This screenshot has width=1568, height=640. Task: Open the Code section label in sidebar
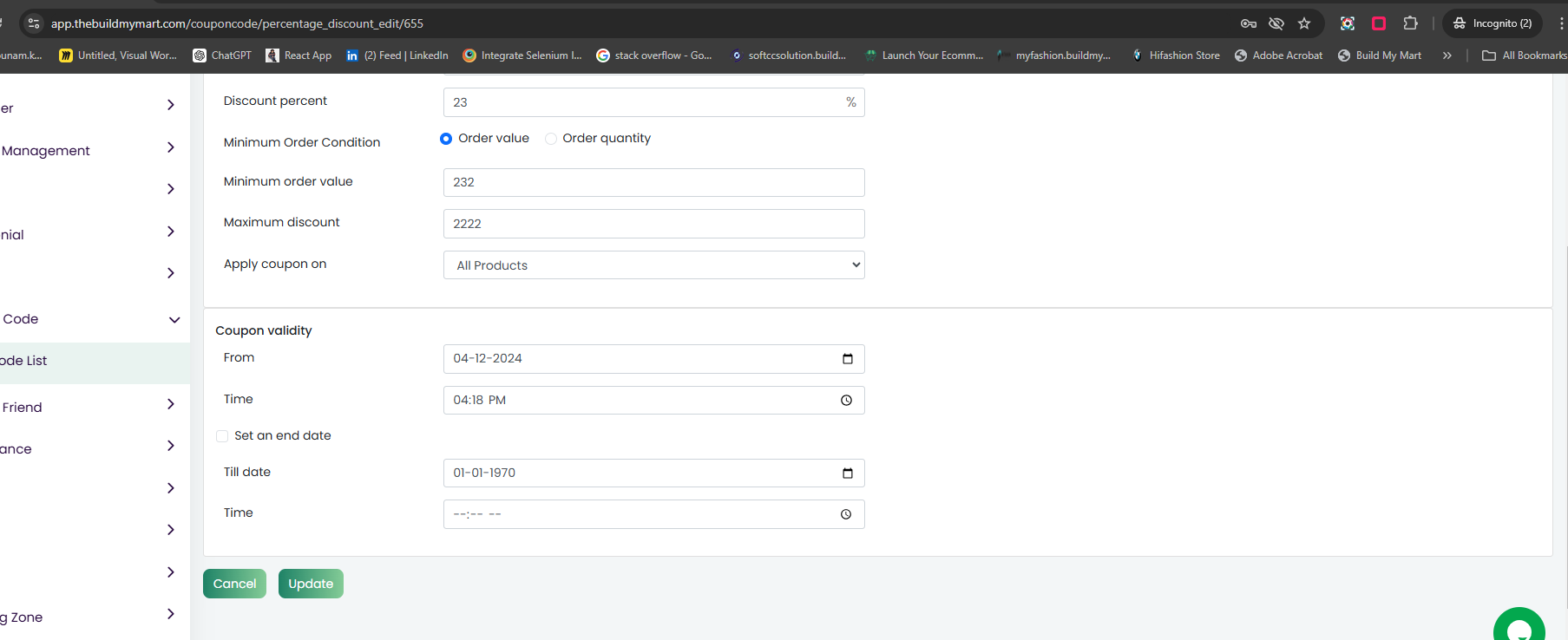click(20, 319)
